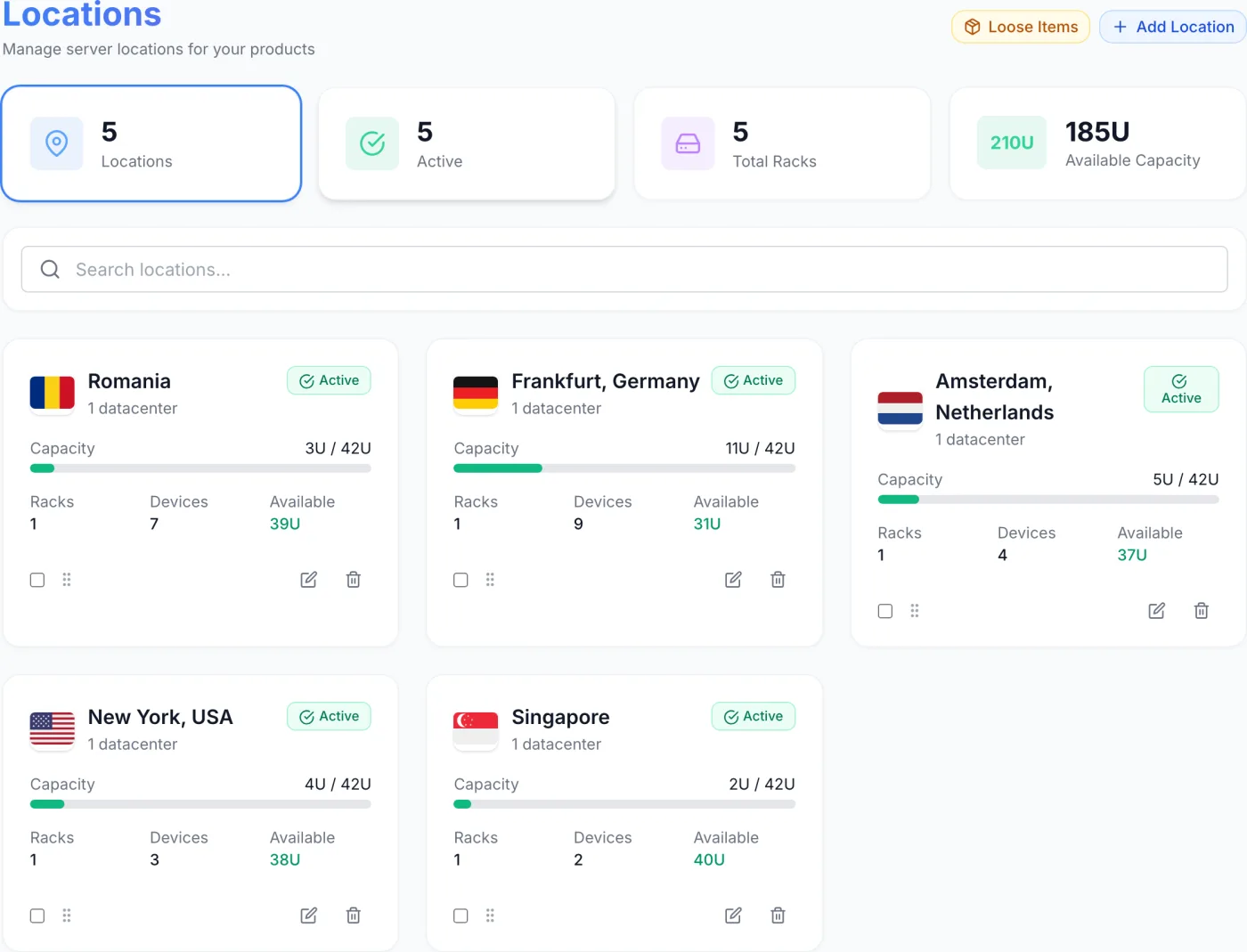Click Singapore's Active status badge
This screenshot has height=952, width=1247.
tap(754, 716)
